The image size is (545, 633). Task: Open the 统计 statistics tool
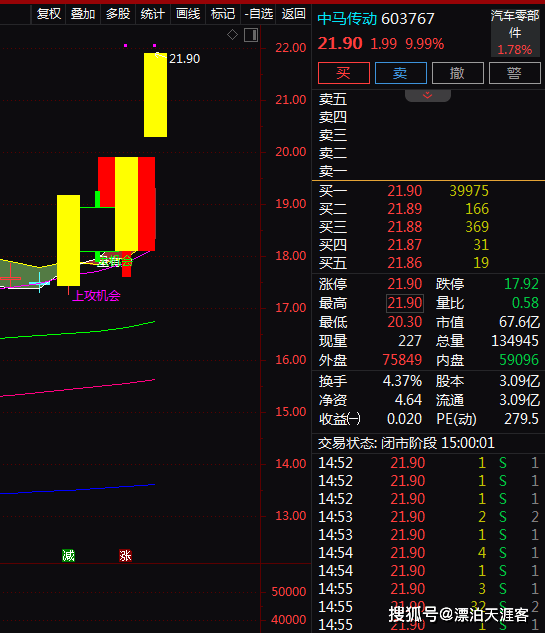coord(153,14)
